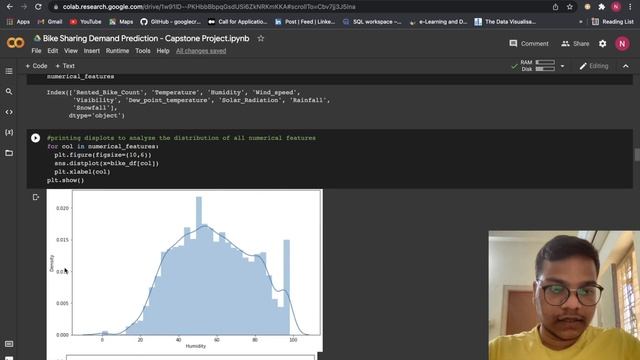Open Call for Applicatio bookmark

click(237, 22)
